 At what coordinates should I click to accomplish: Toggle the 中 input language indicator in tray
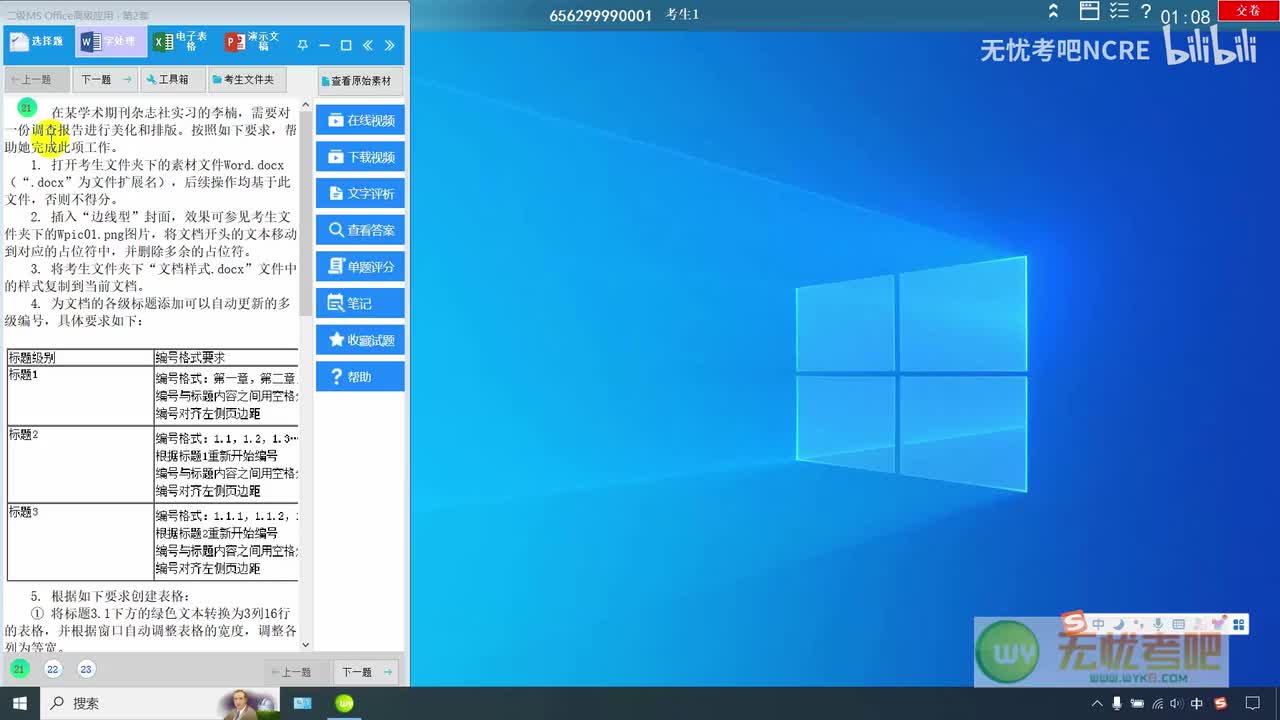point(1197,704)
